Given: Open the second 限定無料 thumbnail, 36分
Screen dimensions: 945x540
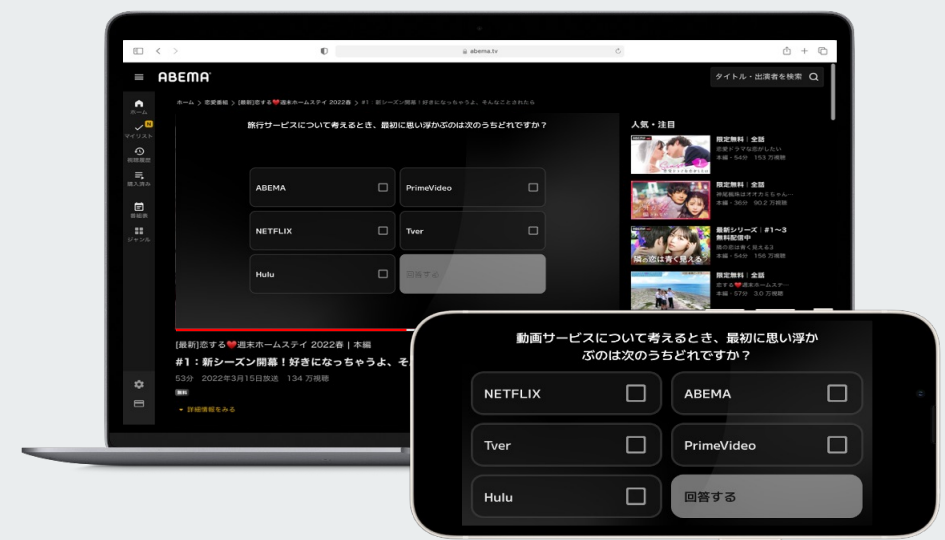Looking at the screenshot, I should (670, 200).
